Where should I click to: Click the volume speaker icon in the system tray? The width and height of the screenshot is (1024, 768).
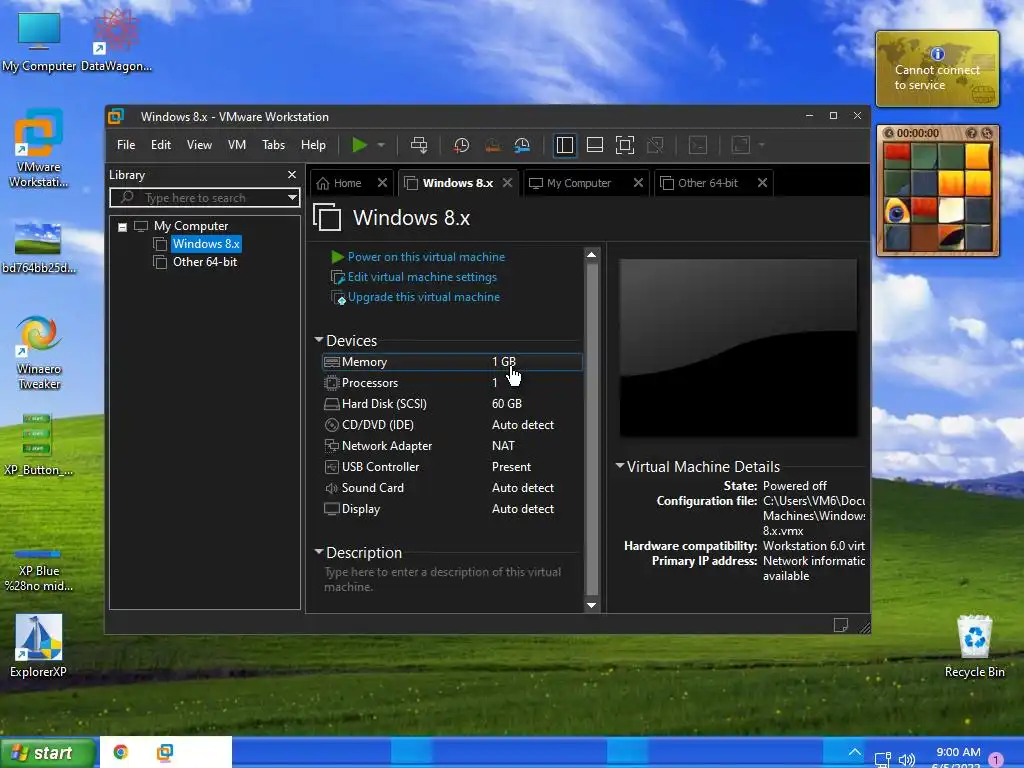pyautogui.click(x=906, y=760)
